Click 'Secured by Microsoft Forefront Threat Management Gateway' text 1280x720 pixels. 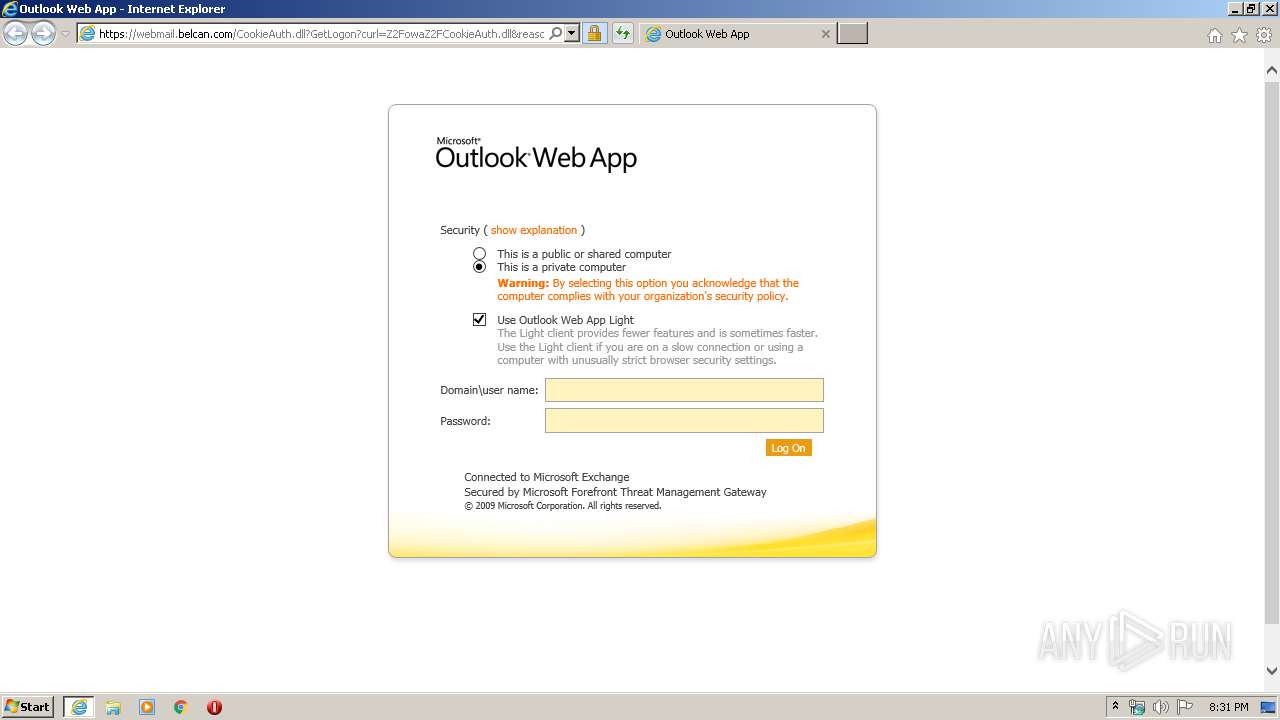(x=615, y=492)
